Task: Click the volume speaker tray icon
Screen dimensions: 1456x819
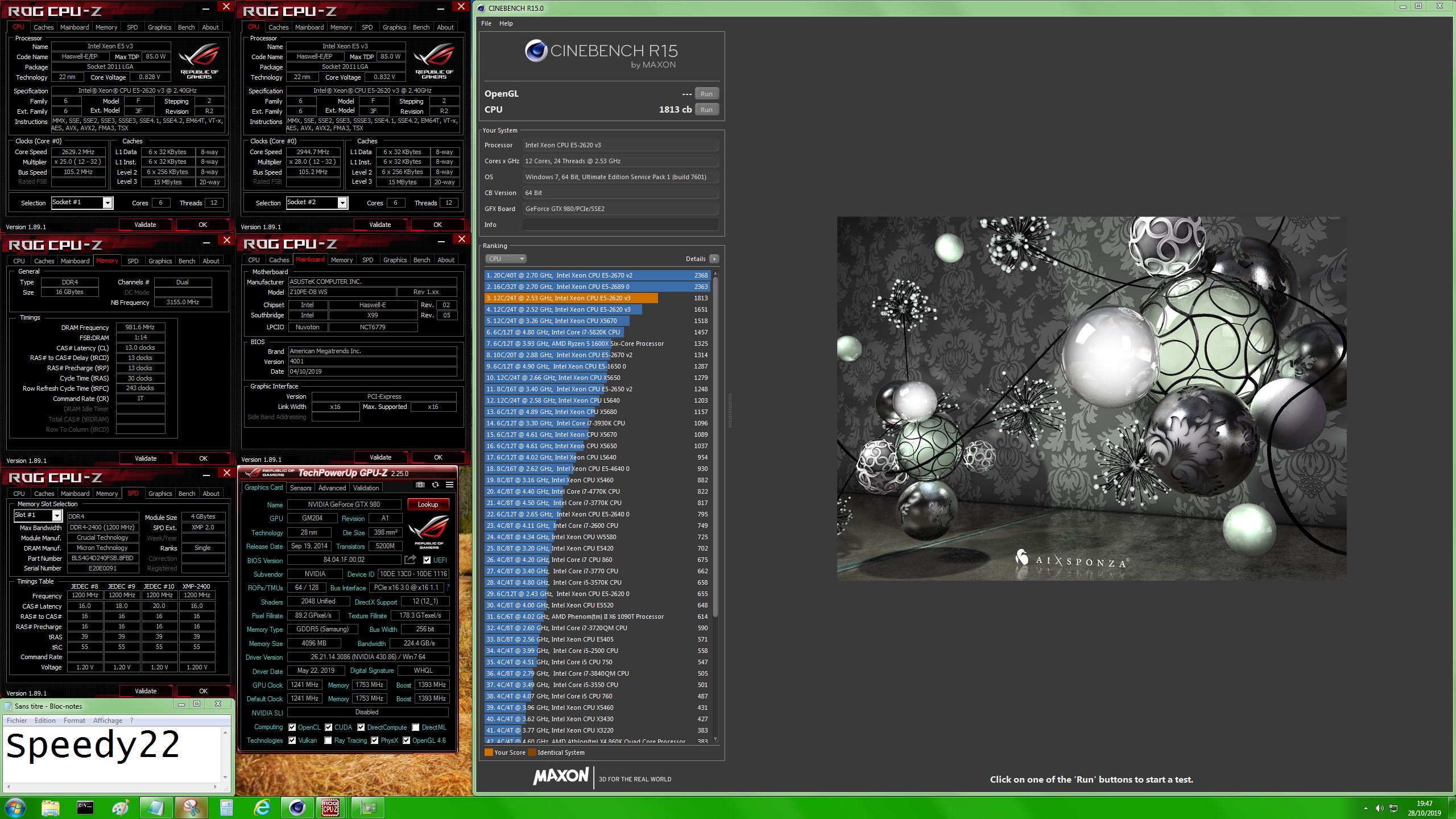Action: click(1379, 808)
